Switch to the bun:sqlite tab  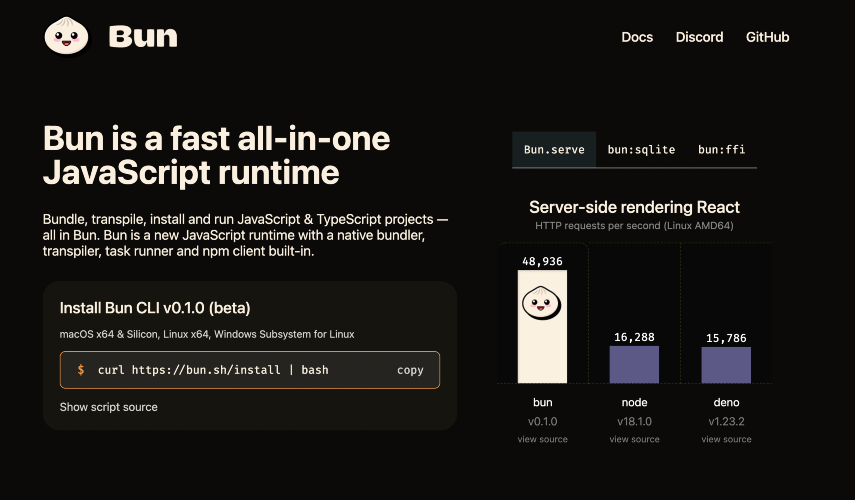tap(641, 149)
